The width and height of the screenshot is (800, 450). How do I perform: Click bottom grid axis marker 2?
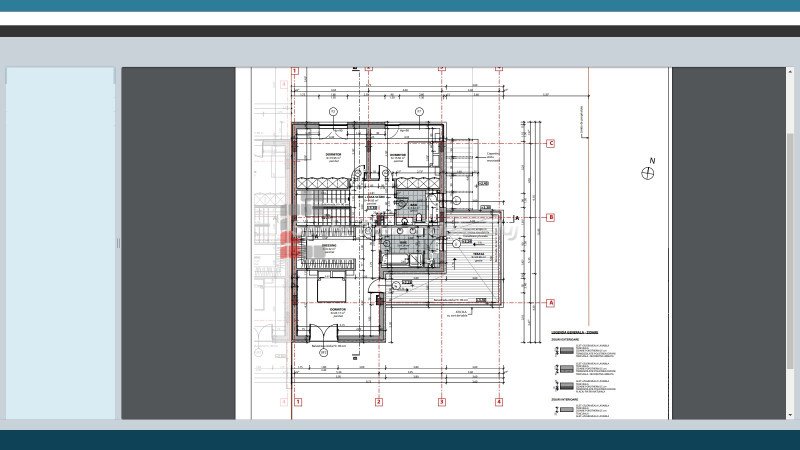[379, 402]
